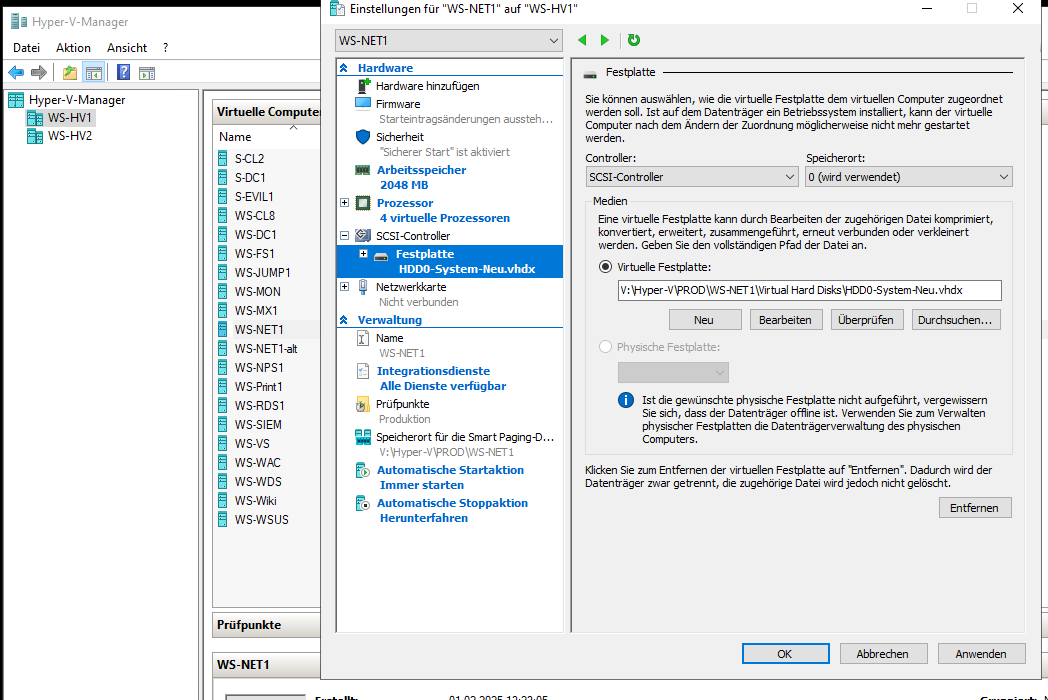
Task: Select WS-SIEM in the VM list
Action: click(x=258, y=425)
